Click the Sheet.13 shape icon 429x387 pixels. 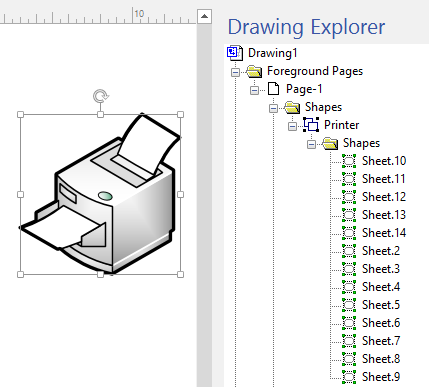[349, 215]
